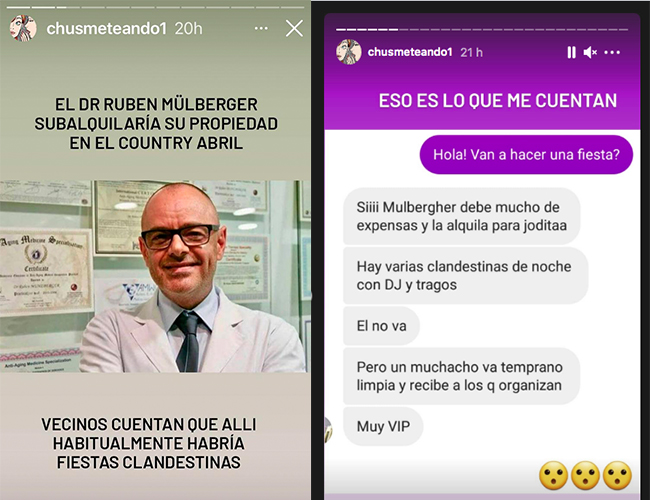This screenshot has width=650, height=500.
Task: Open the left story's three-dot options menu
Action: click(261, 29)
